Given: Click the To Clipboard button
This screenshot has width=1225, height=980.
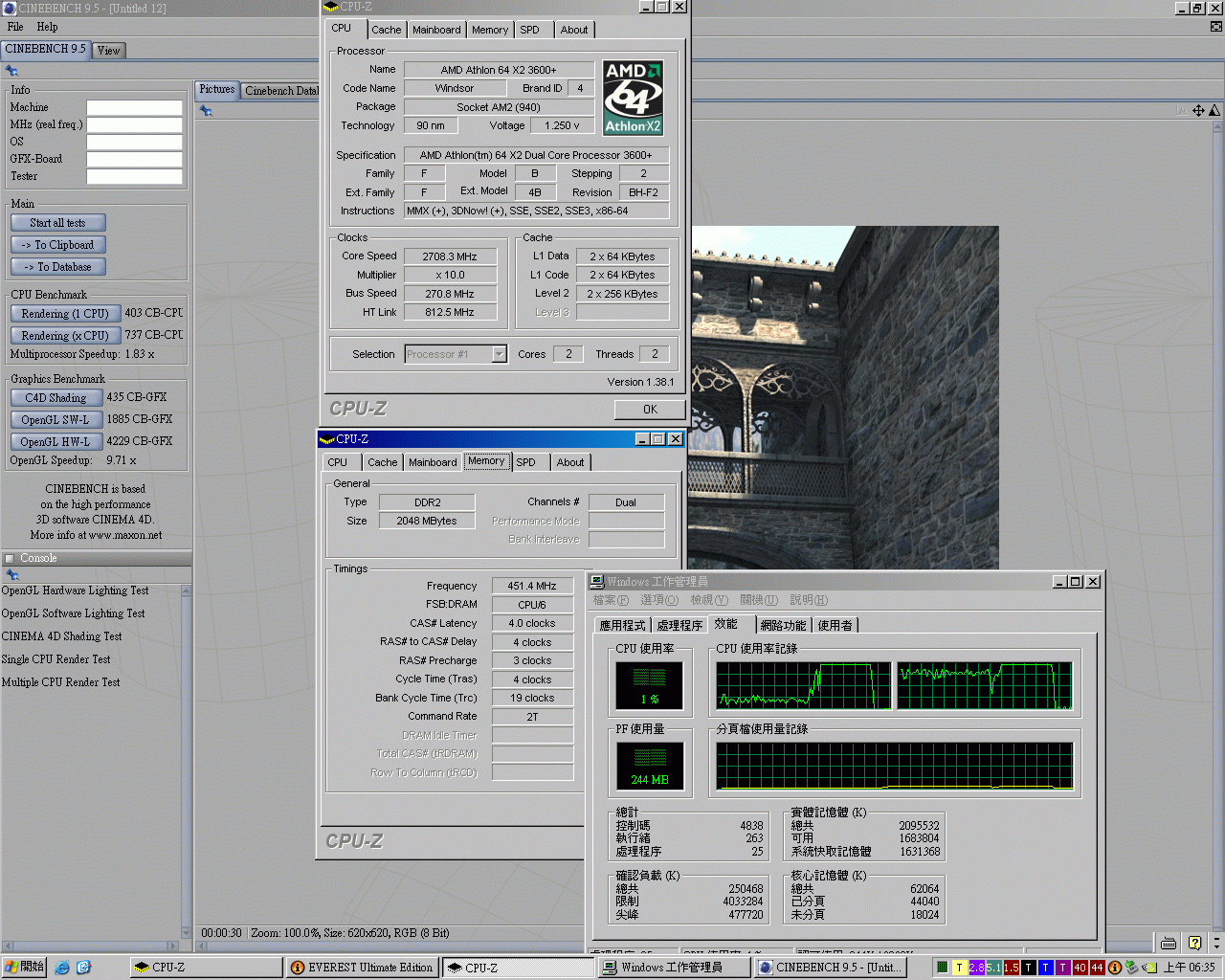Looking at the screenshot, I should pos(57,245).
